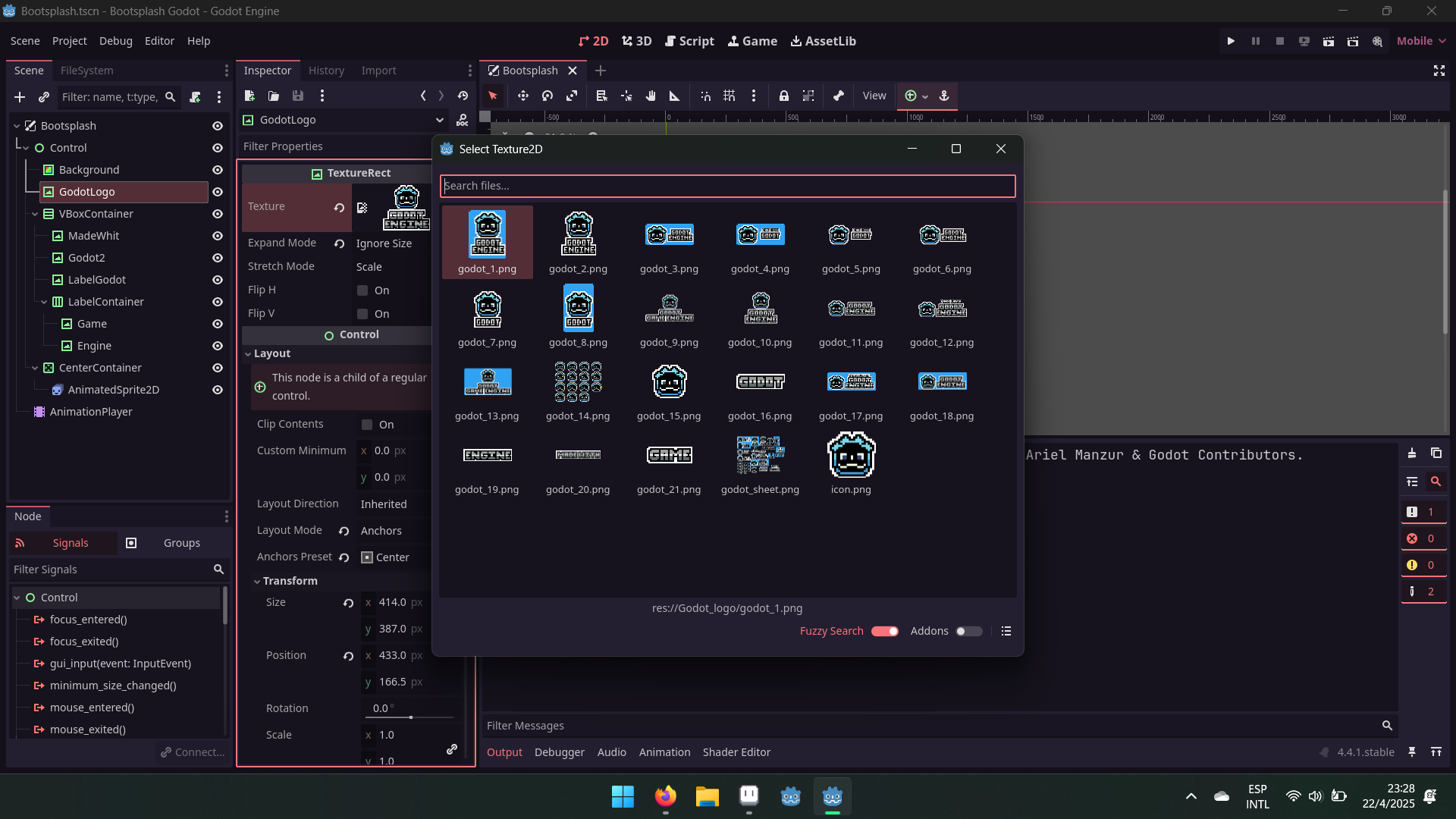Click the Select Mode arrow tool
The image size is (1456, 819).
pyautogui.click(x=493, y=96)
